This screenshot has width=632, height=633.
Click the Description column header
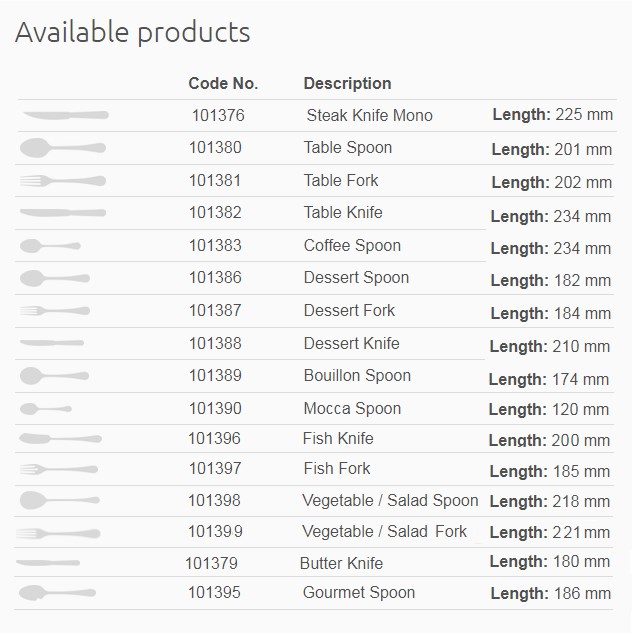click(347, 84)
